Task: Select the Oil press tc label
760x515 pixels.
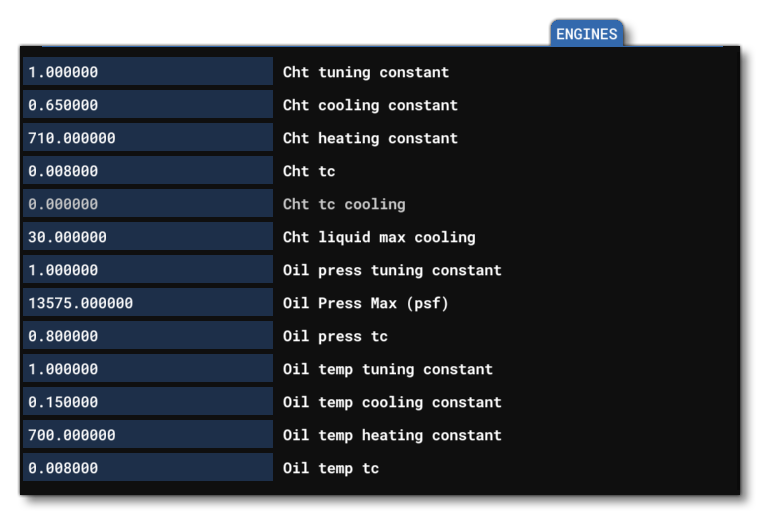Action: pos(335,336)
